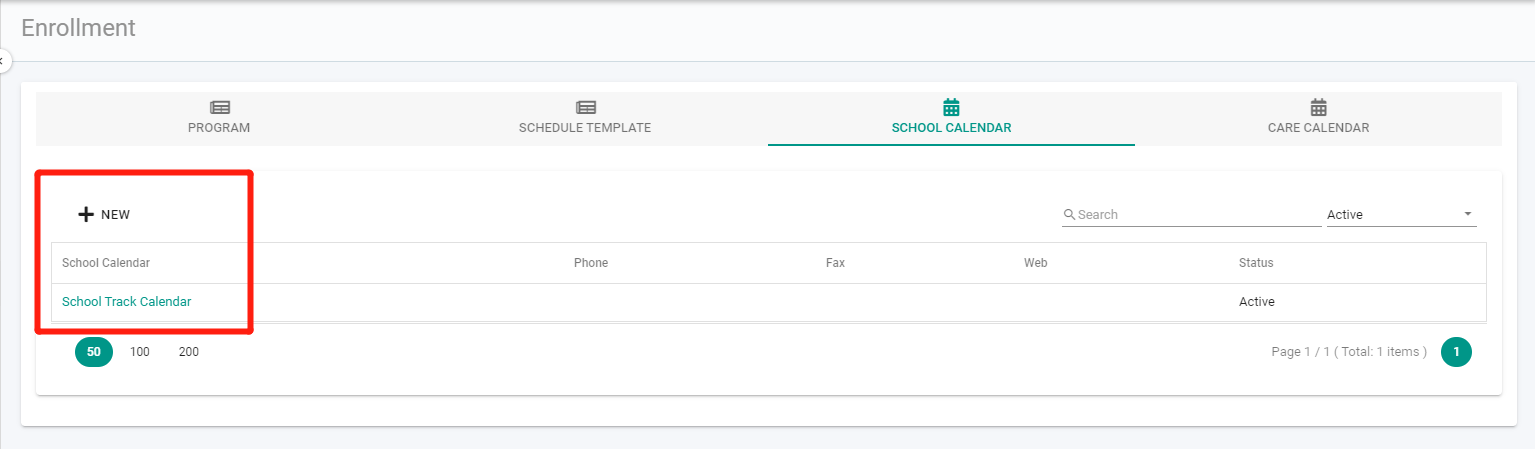
Task: Show 50 items per page
Action: [x=94, y=352]
